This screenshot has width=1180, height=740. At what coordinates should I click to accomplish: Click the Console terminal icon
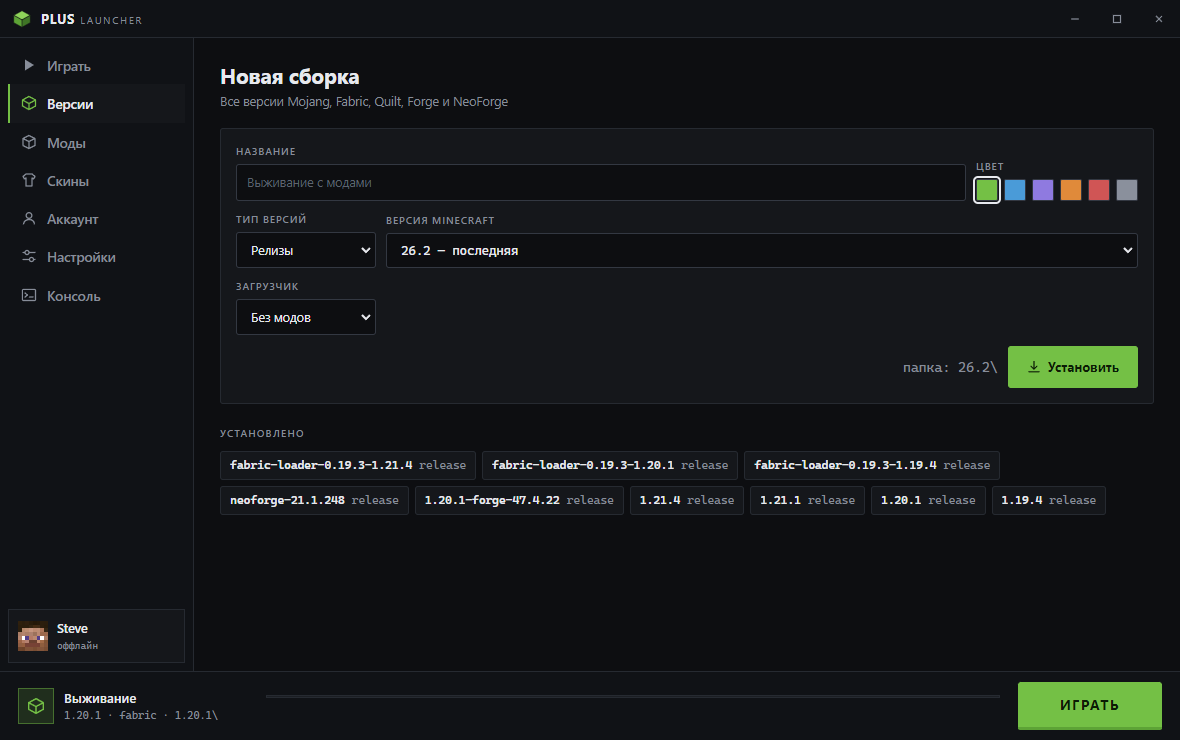(x=29, y=295)
